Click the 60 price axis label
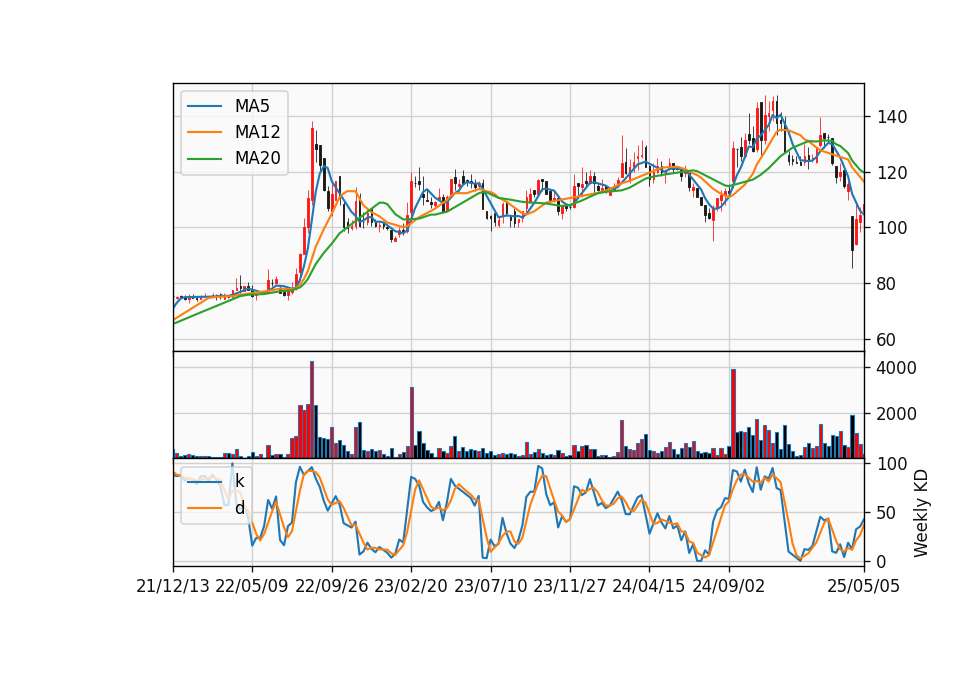The height and width of the screenshot is (690, 960). tap(887, 340)
